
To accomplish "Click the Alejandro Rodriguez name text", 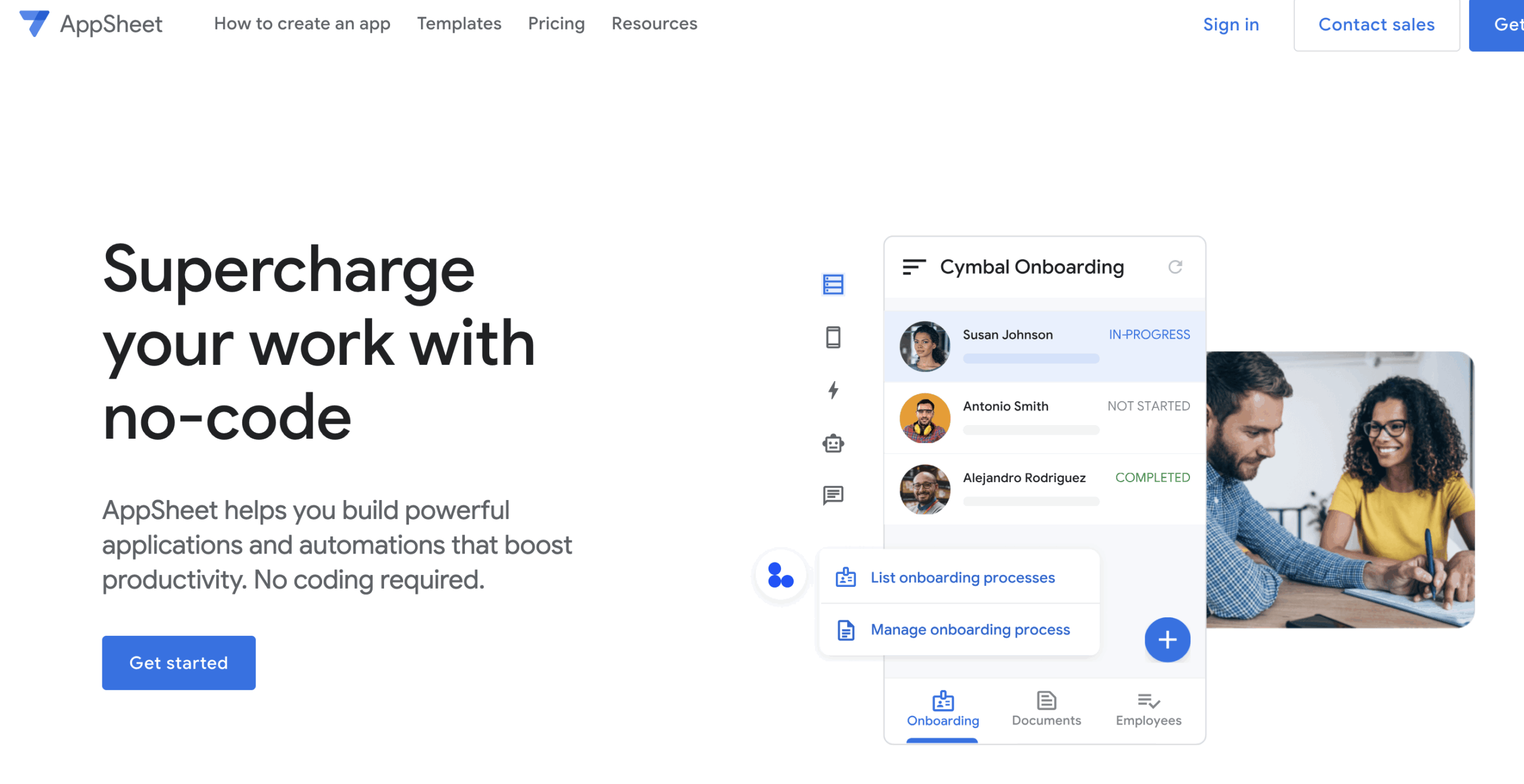I will tap(1024, 478).
